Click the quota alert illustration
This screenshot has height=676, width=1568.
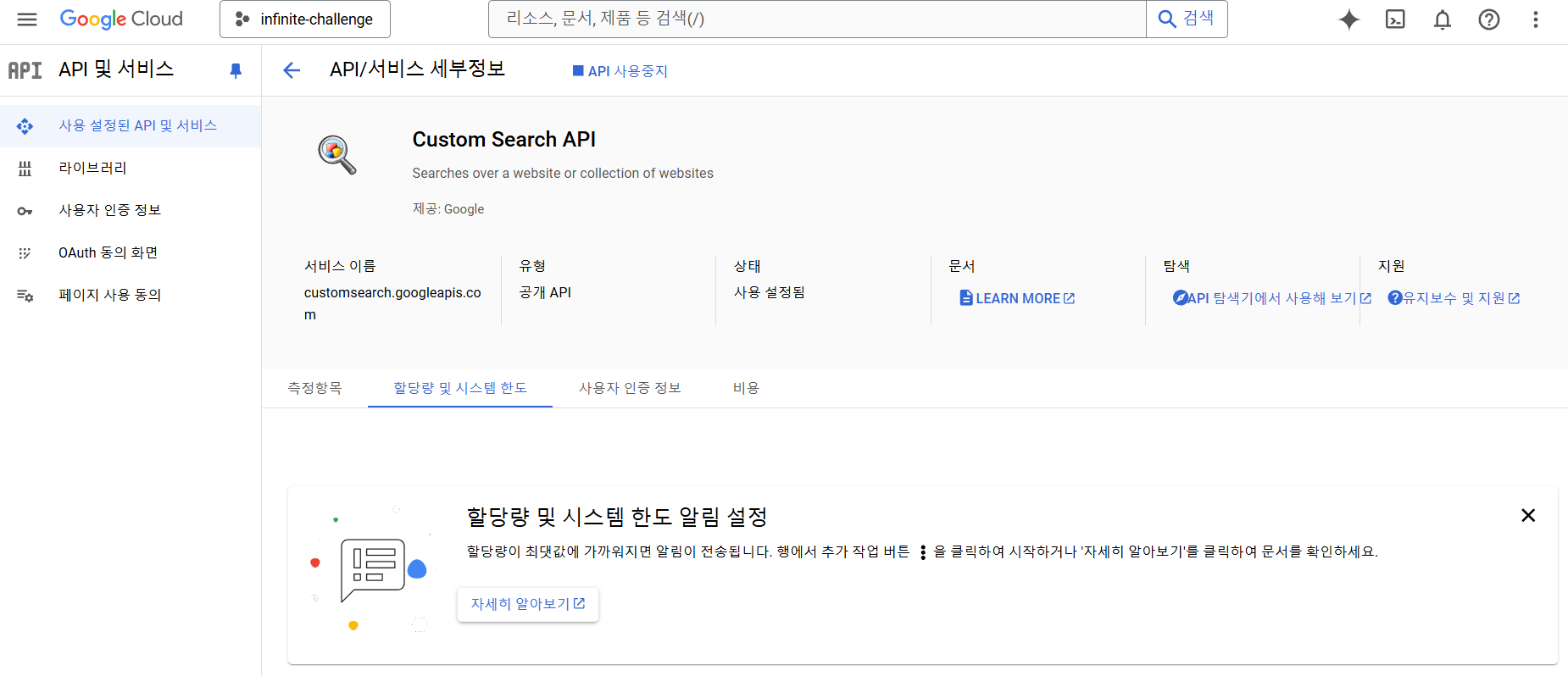tap(370, 571)
